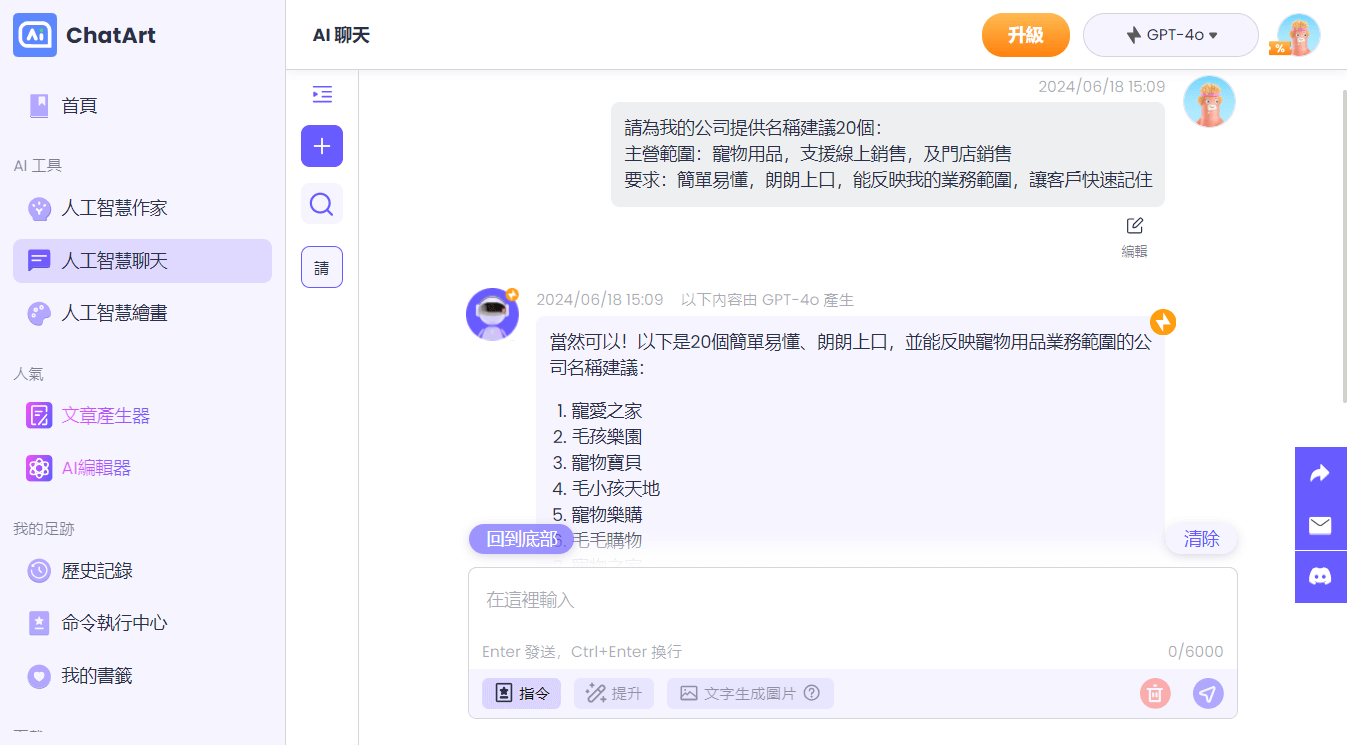Click the orange lightning badge on reply

tap(1163, 322)
